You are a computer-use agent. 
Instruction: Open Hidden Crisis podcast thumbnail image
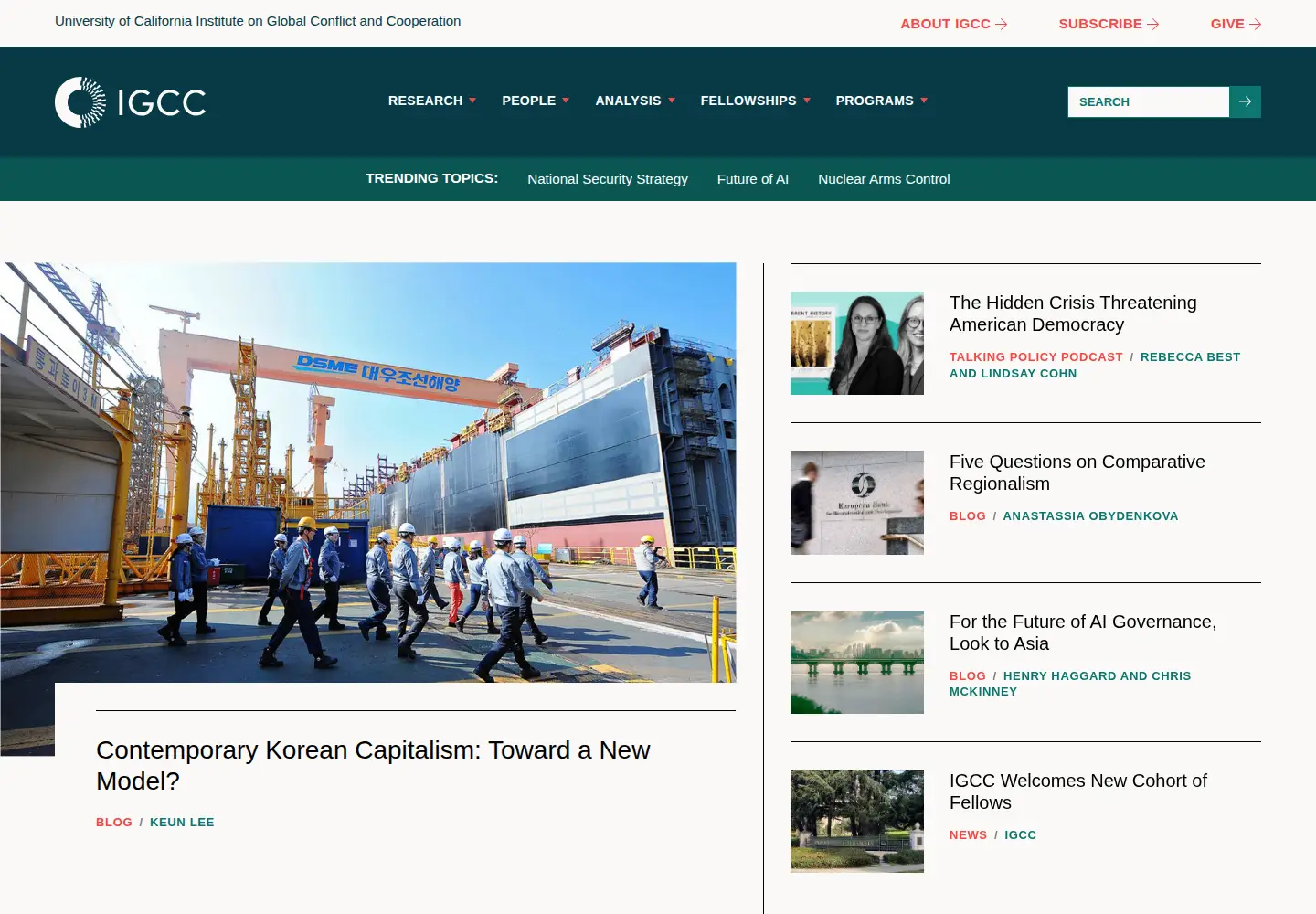857,343
